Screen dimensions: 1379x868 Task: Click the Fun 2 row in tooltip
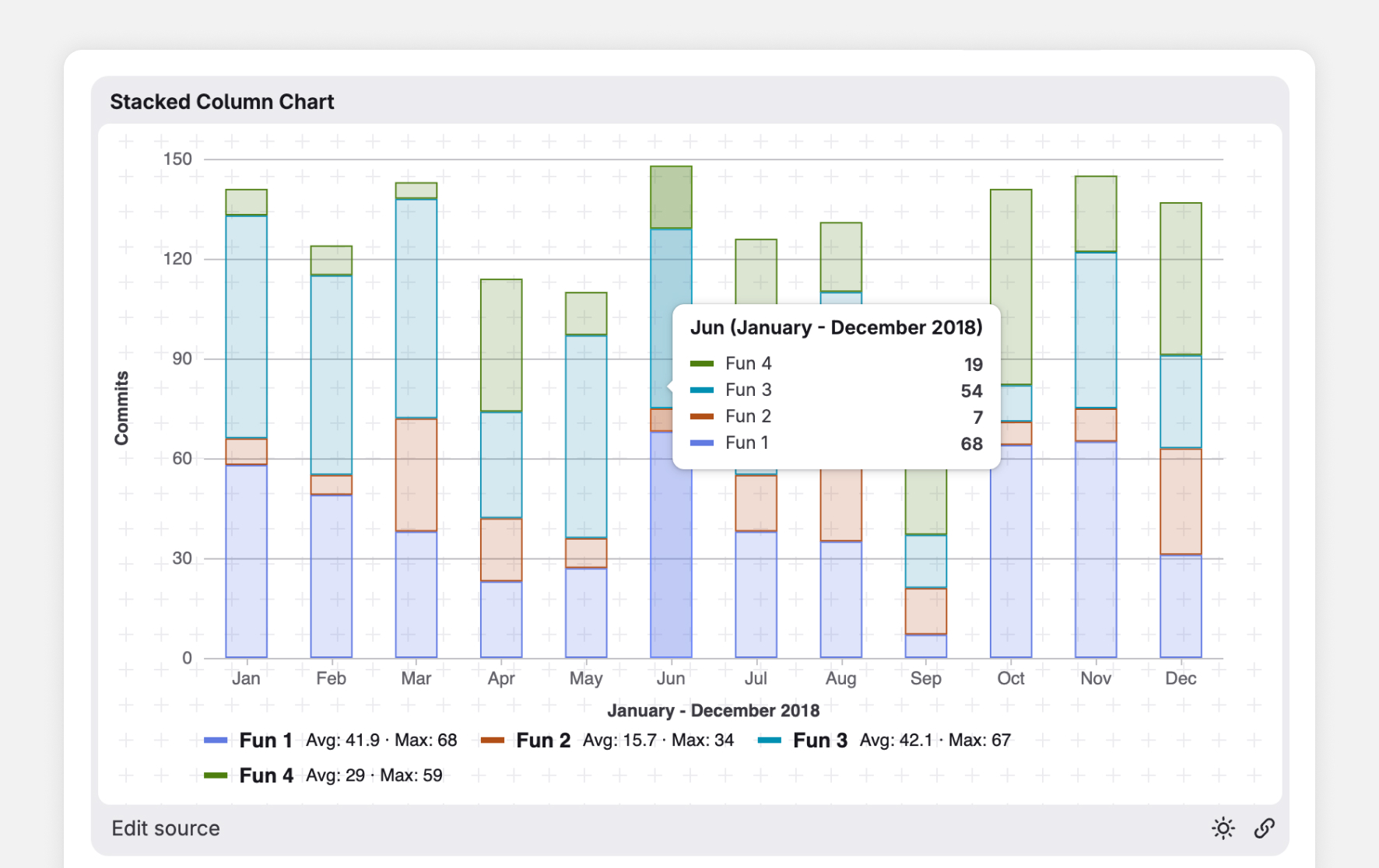836,417
